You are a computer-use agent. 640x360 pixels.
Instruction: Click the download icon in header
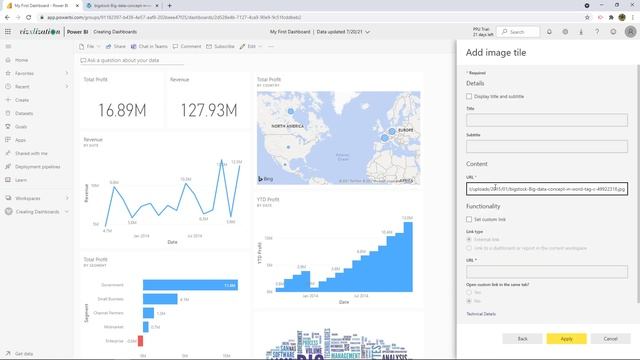pos(581,32)
